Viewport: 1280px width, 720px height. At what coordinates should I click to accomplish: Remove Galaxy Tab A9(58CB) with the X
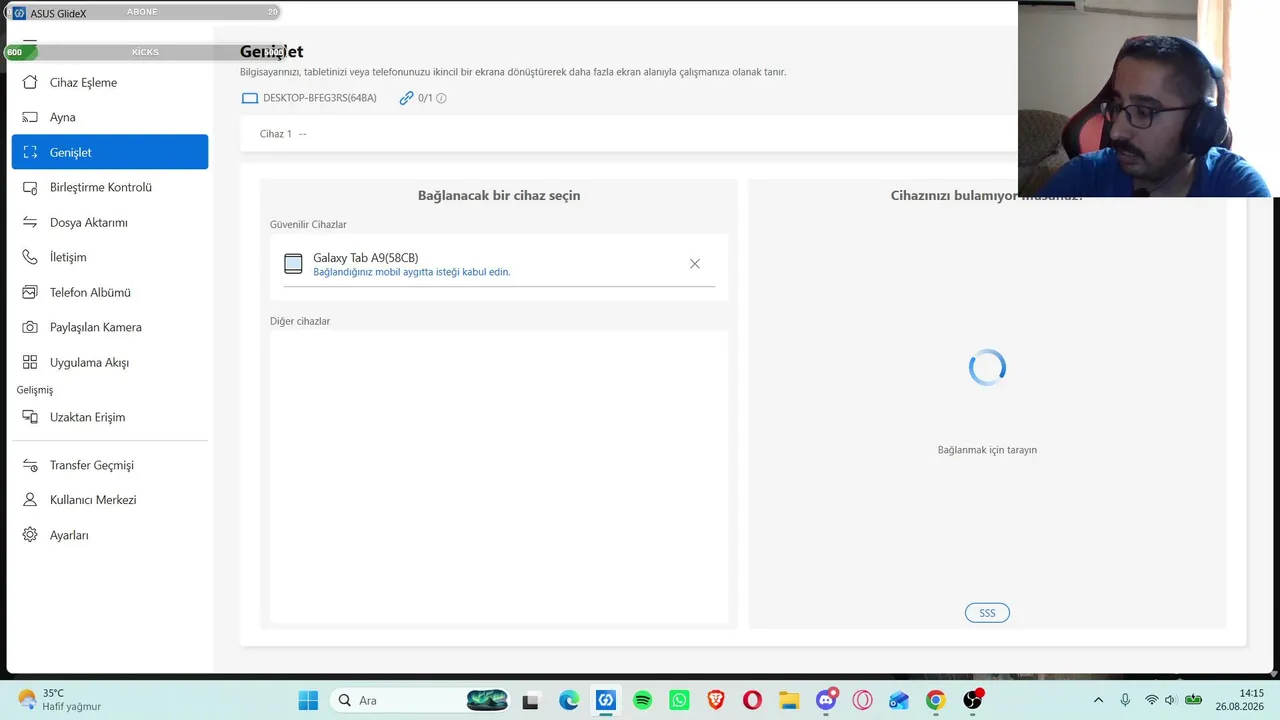[695, 264]
